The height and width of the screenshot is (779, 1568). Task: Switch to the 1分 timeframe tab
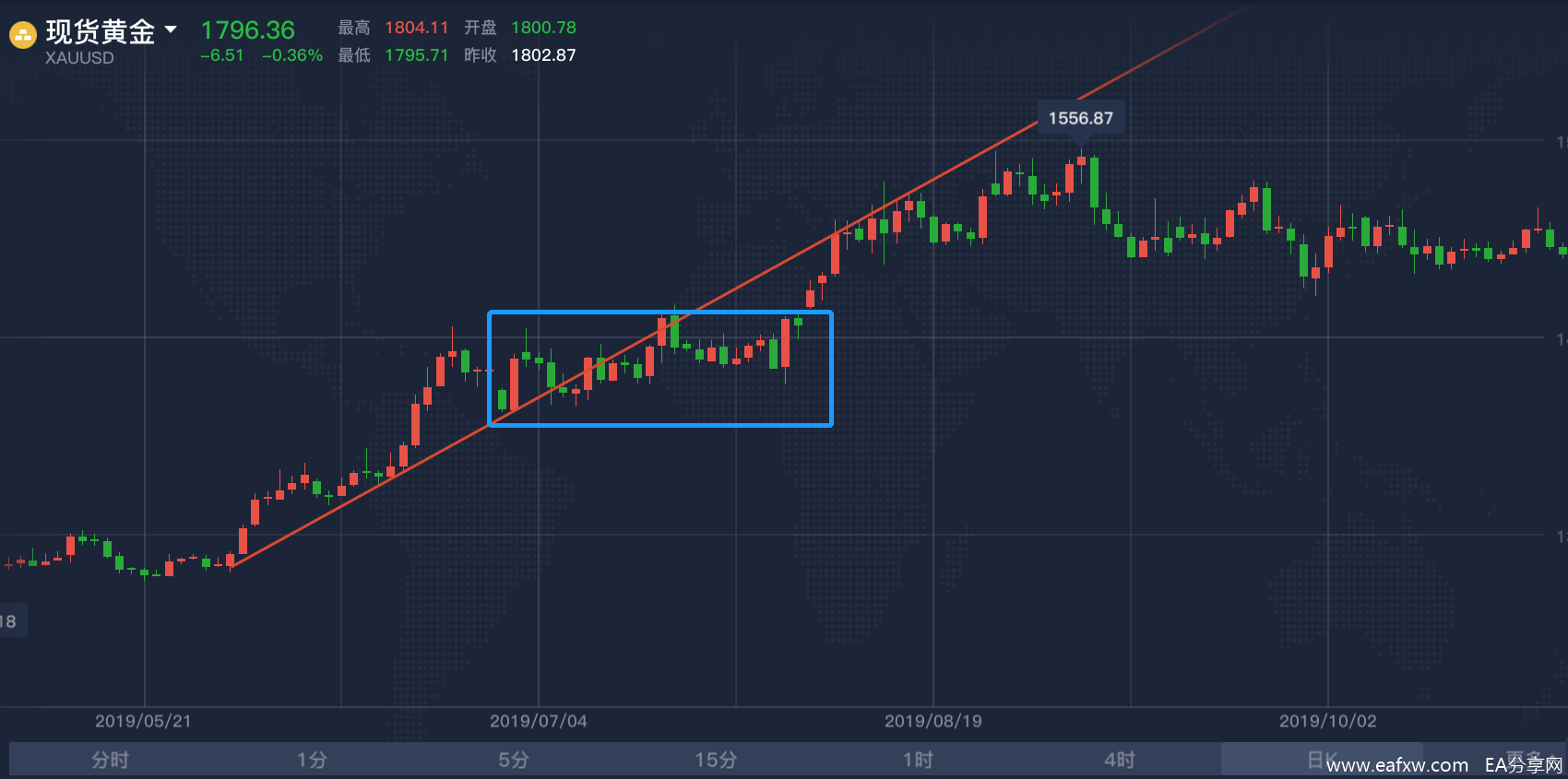point(312,760)
